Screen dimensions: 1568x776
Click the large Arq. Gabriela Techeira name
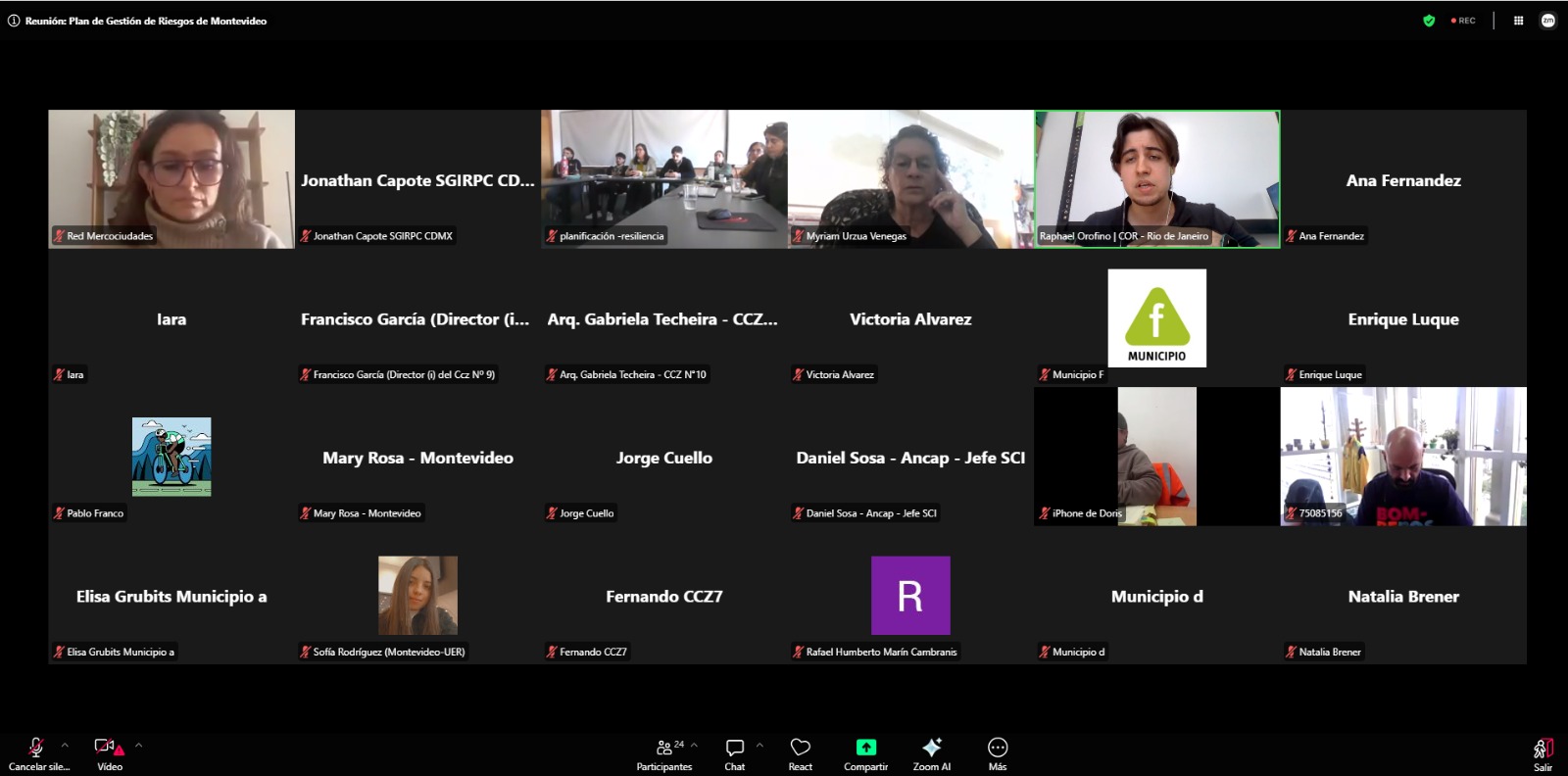point(662,319)
